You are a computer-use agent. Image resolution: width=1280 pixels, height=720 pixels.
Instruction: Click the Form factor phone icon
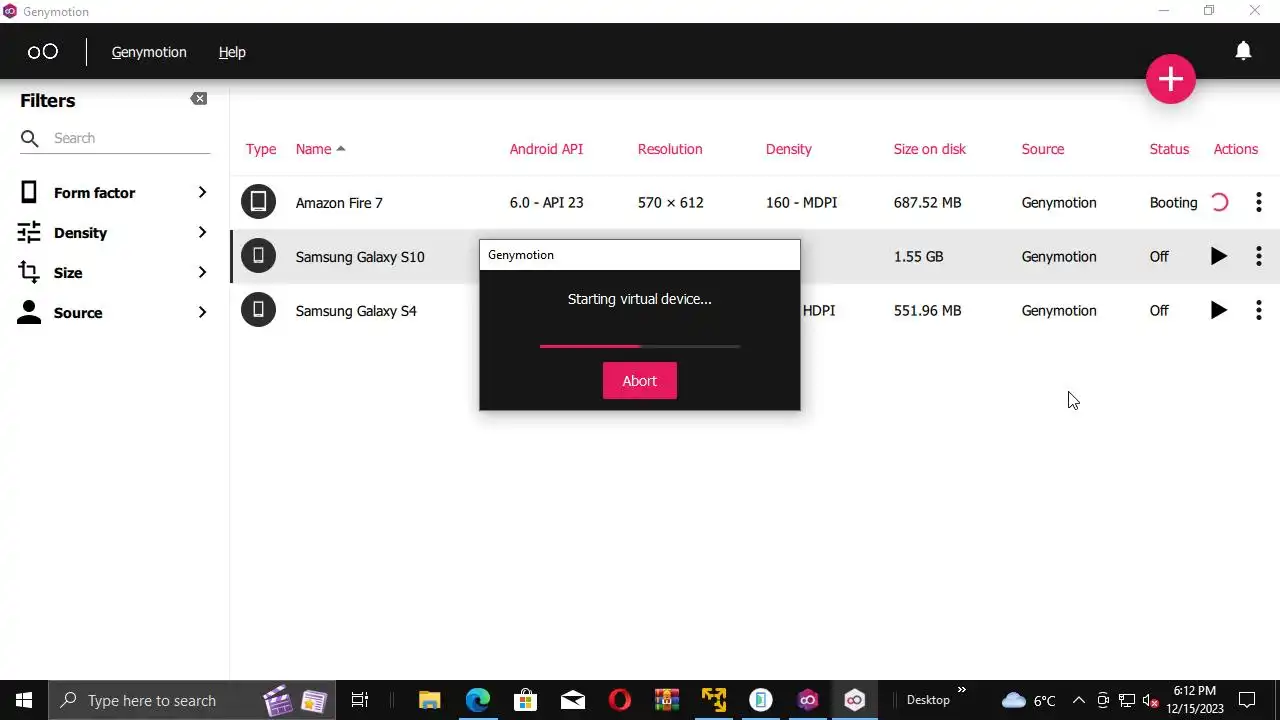pyautogui.click(x=29, y=192)
